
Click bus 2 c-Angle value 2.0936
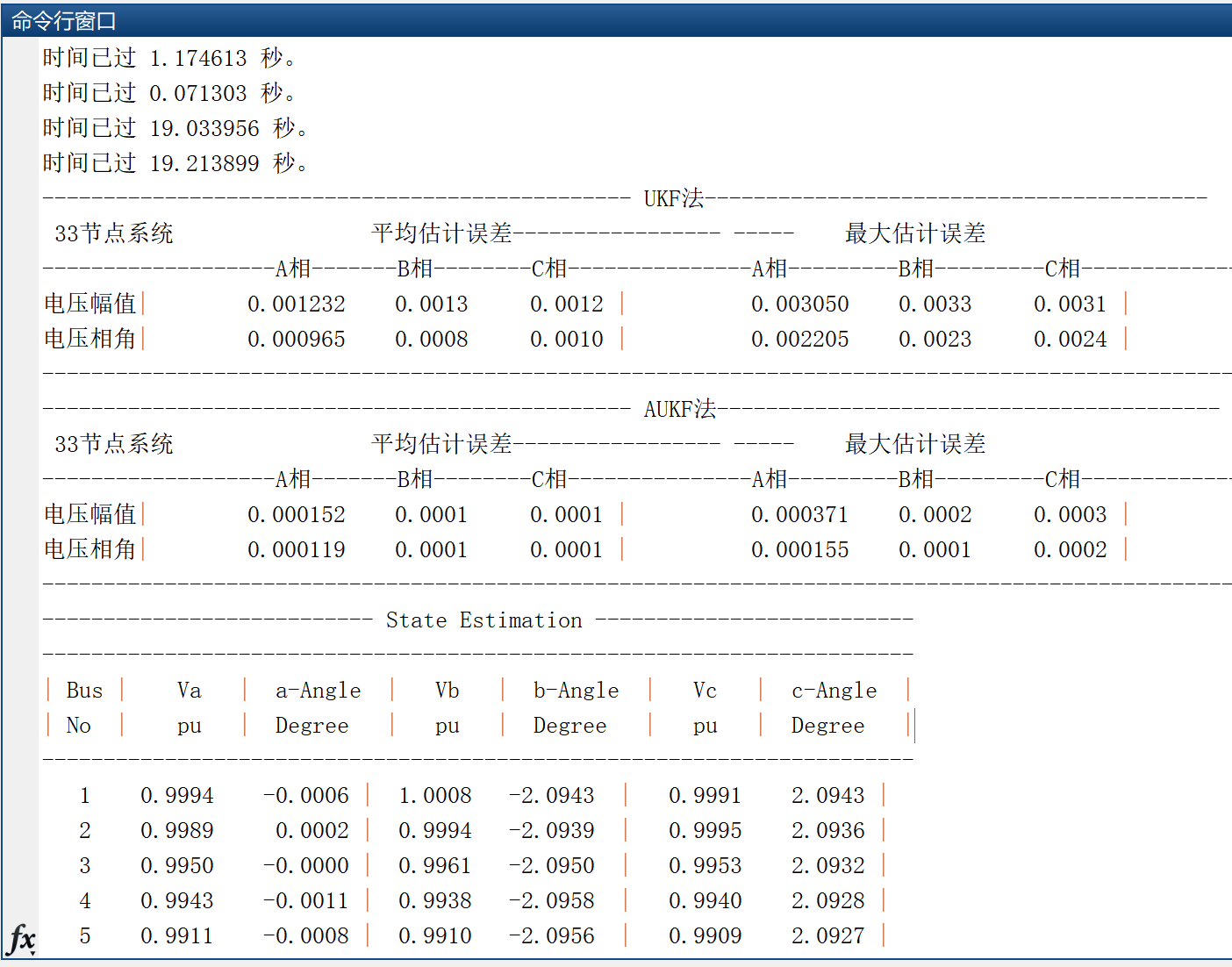828,831
